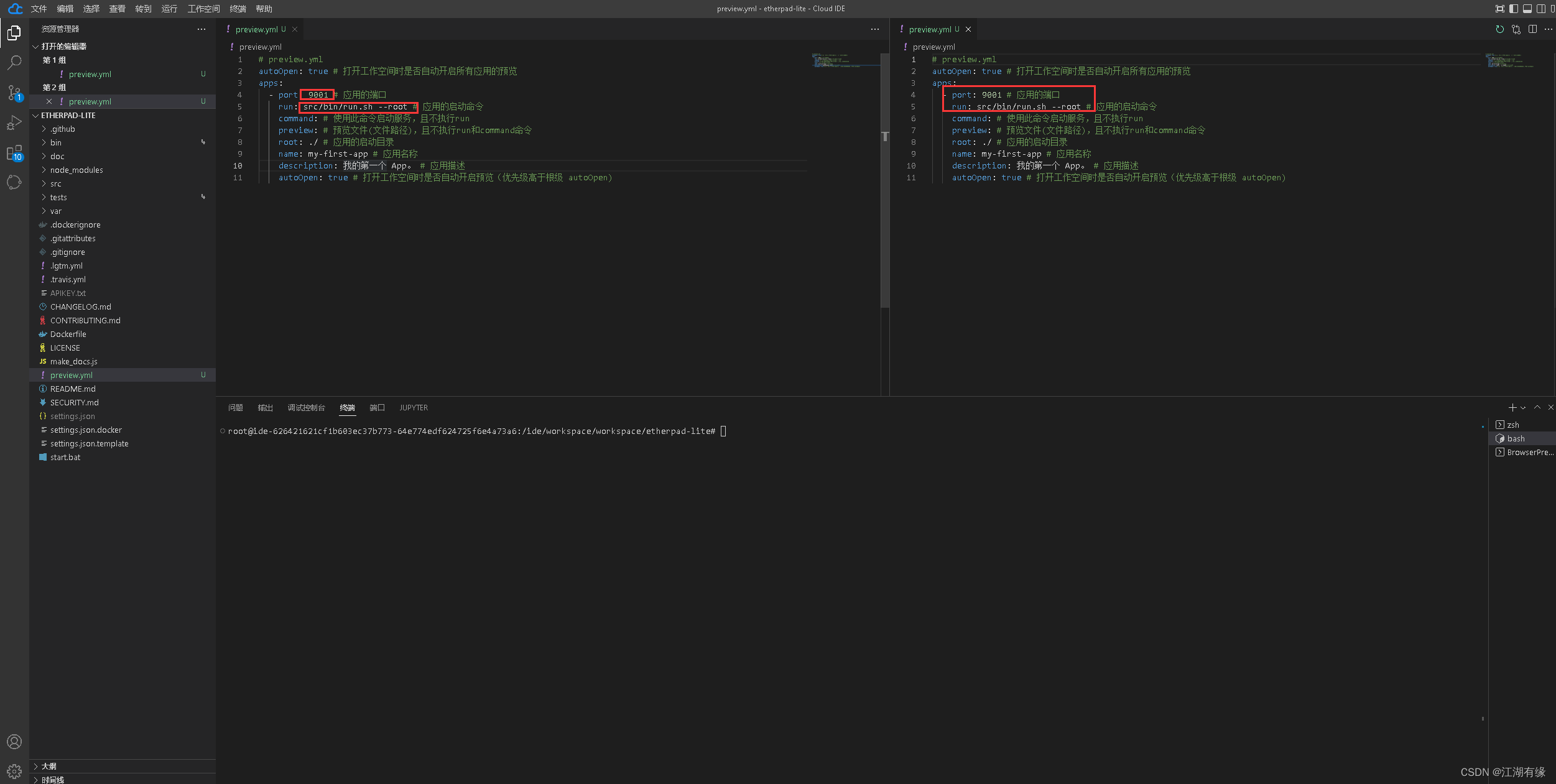Collapse the ETHERPAD-LITE folder section
1556x784 pixels.
[x=123, y=116]
